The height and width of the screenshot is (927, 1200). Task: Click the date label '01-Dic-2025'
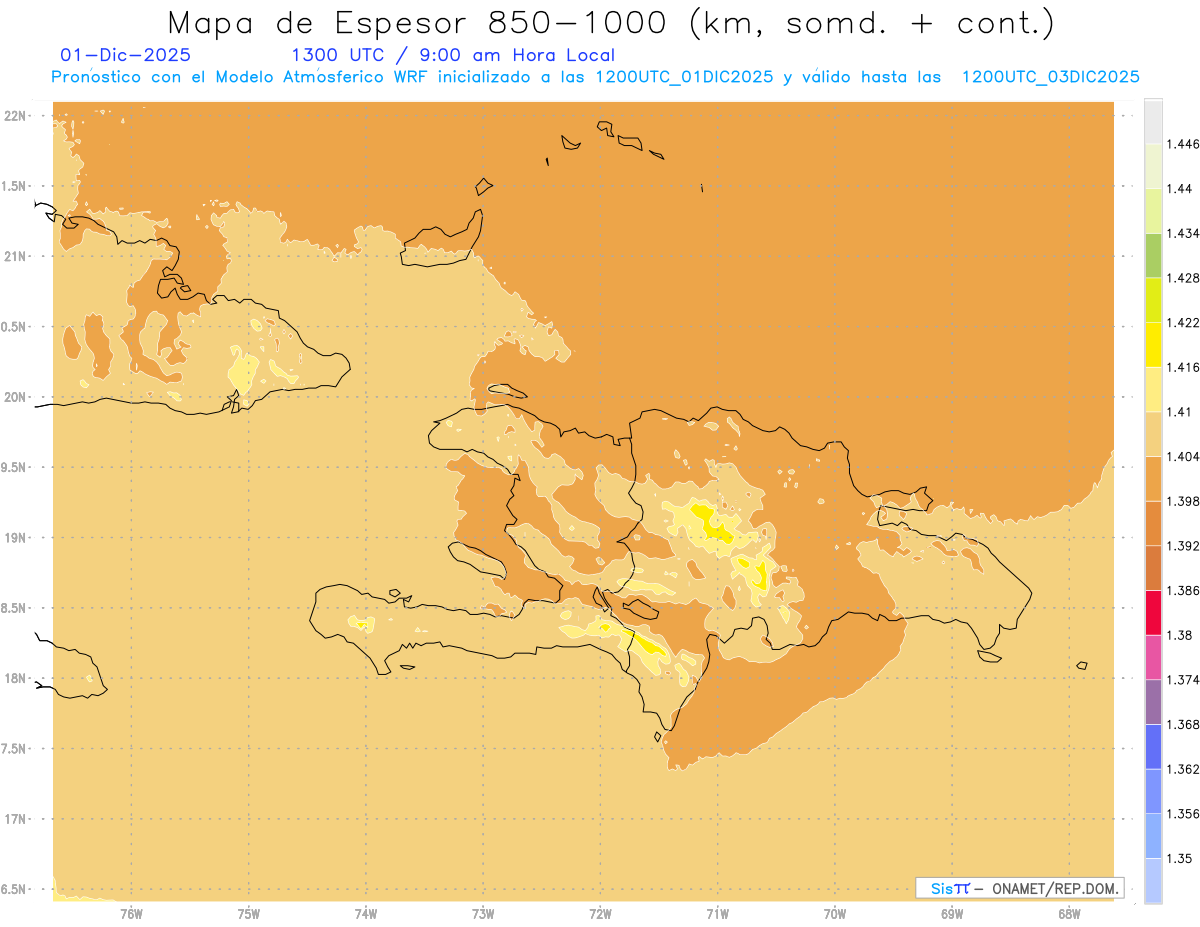125,56
